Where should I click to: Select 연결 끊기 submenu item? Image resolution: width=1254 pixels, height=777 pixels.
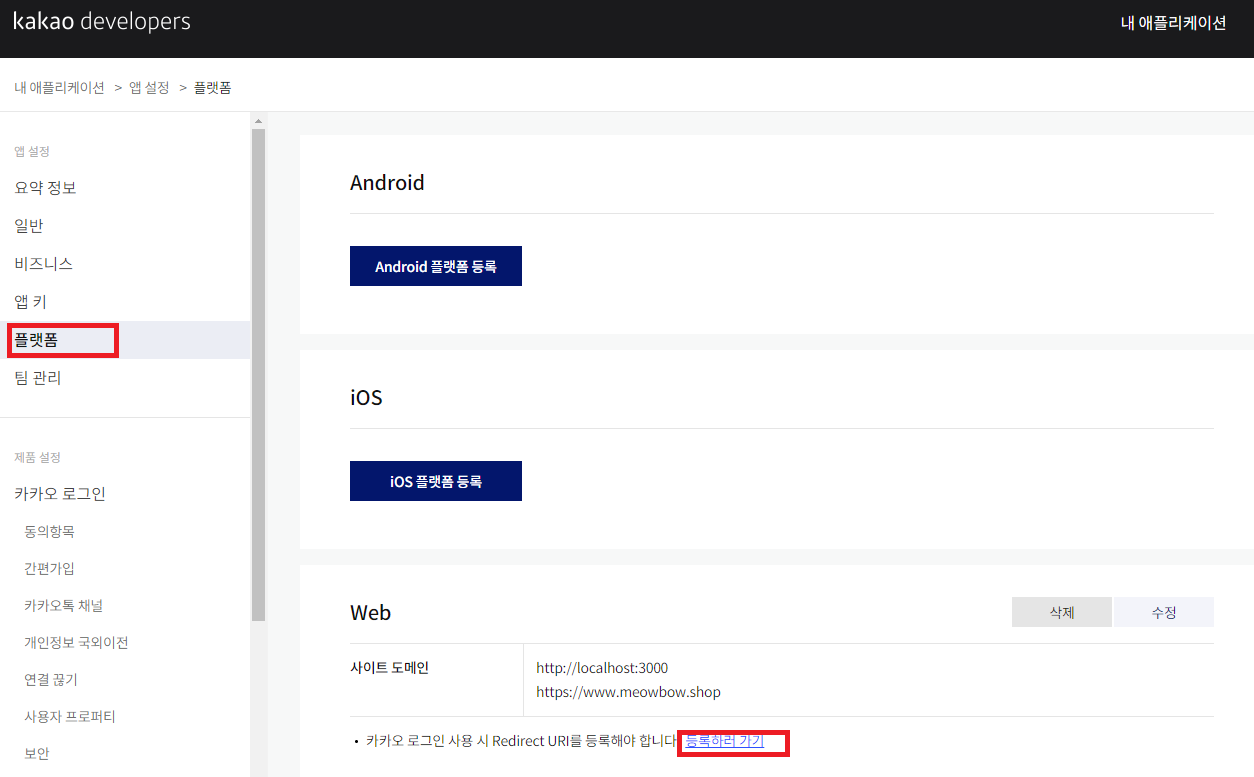pyautogui.click(x=51, y=679)
